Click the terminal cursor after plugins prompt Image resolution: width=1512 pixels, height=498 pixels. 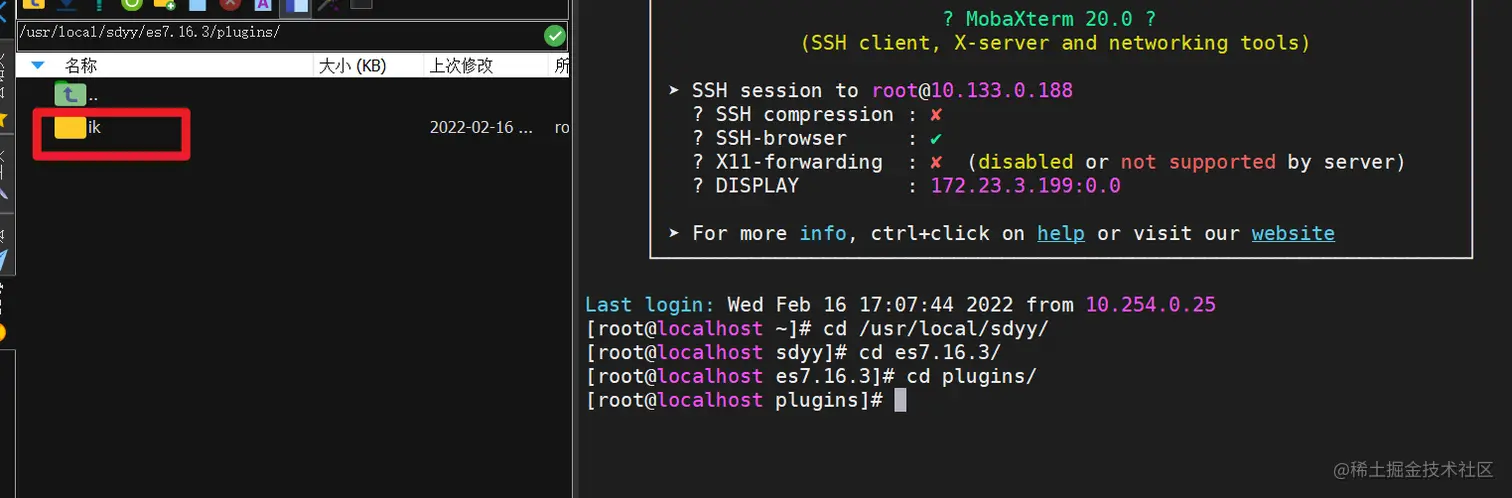(x=900, y=400)
